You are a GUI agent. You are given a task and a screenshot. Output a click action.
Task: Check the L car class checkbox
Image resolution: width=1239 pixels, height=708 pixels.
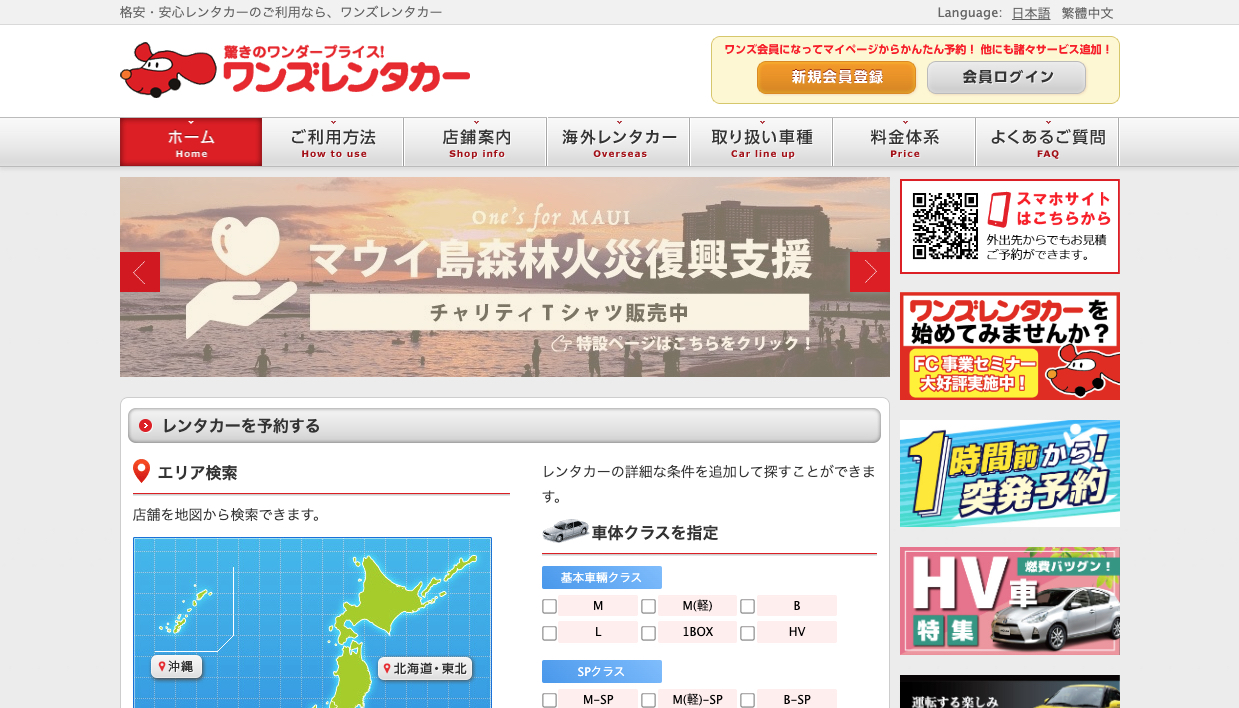(x=549, y=633)
